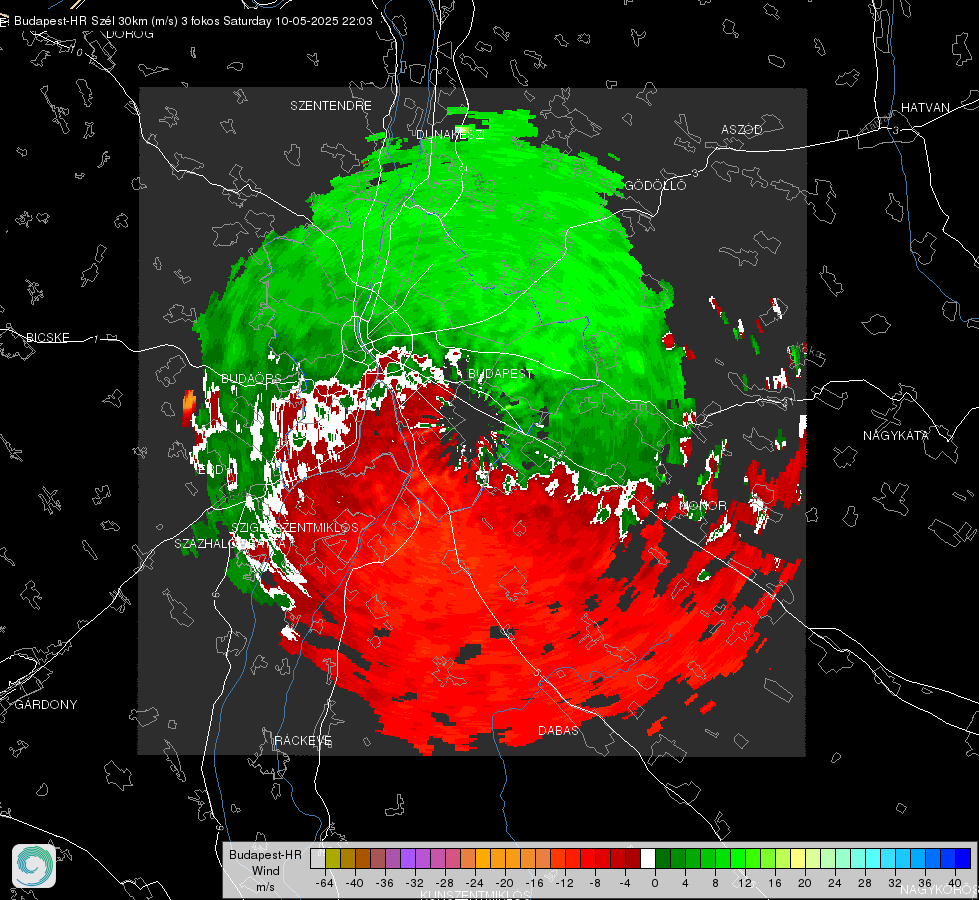
Task: Click the swirl logo icon
Action: (x=34, y=866)
